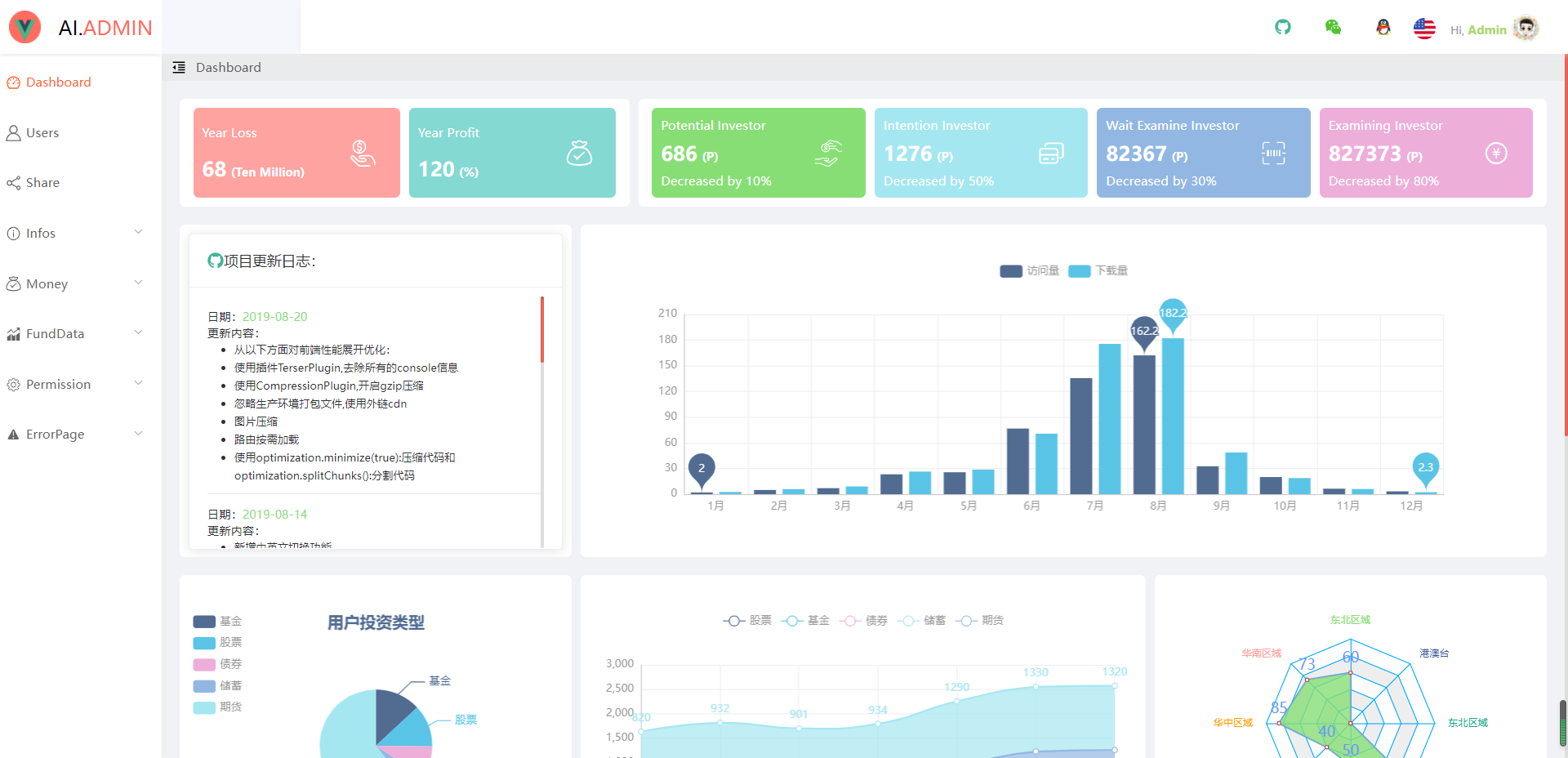Viewport: 1568px width, 758px height.
Task: Toggle sidebar with menu fold icon
Action: tap(179, 68)
